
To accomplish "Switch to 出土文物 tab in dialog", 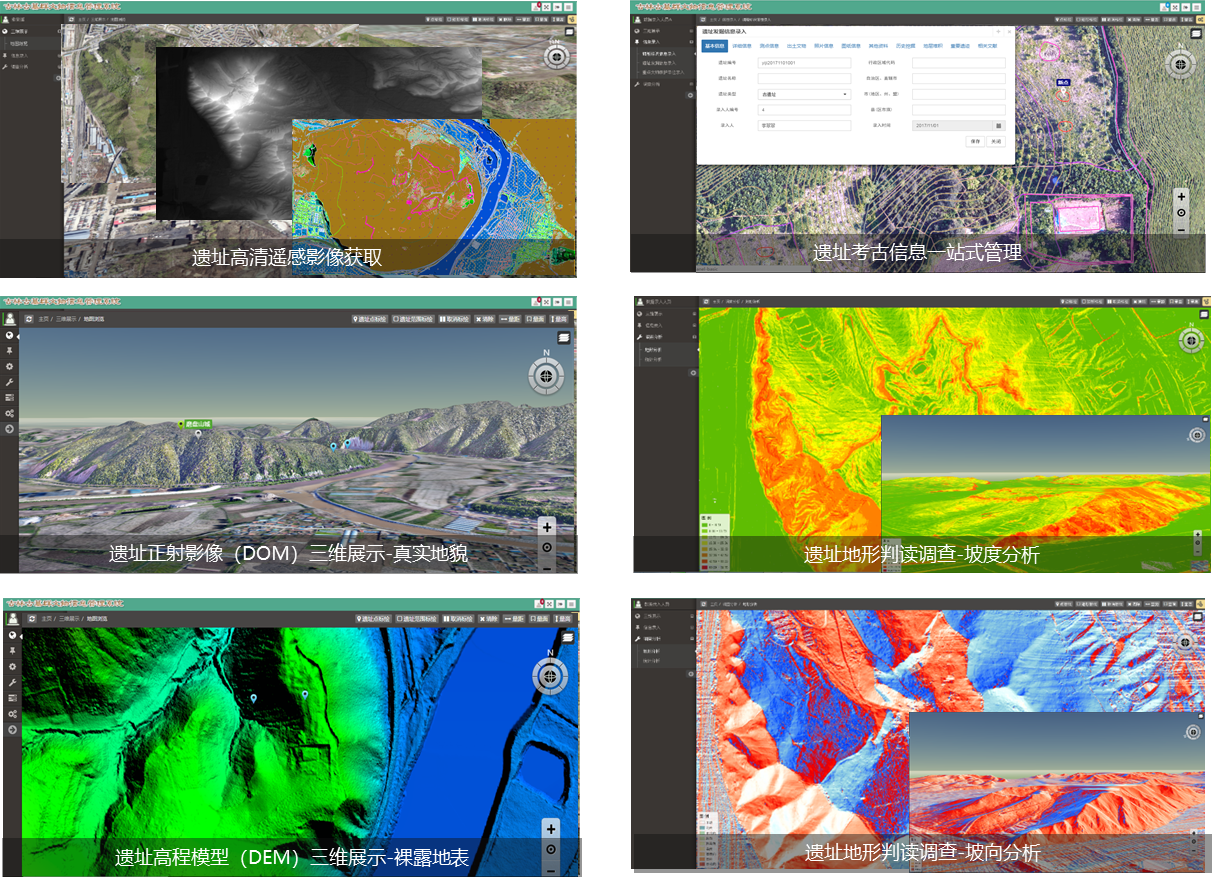I will tap(797, 46).
